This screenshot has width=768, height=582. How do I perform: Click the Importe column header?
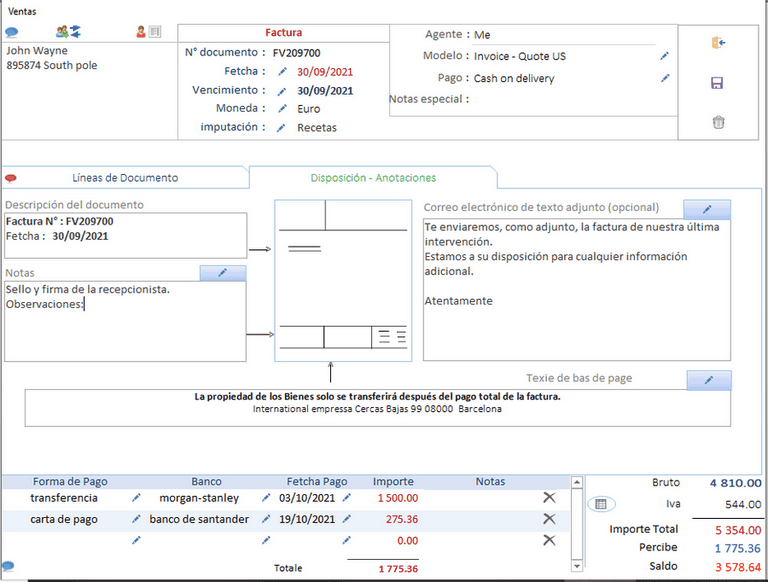tap(393, 482)
